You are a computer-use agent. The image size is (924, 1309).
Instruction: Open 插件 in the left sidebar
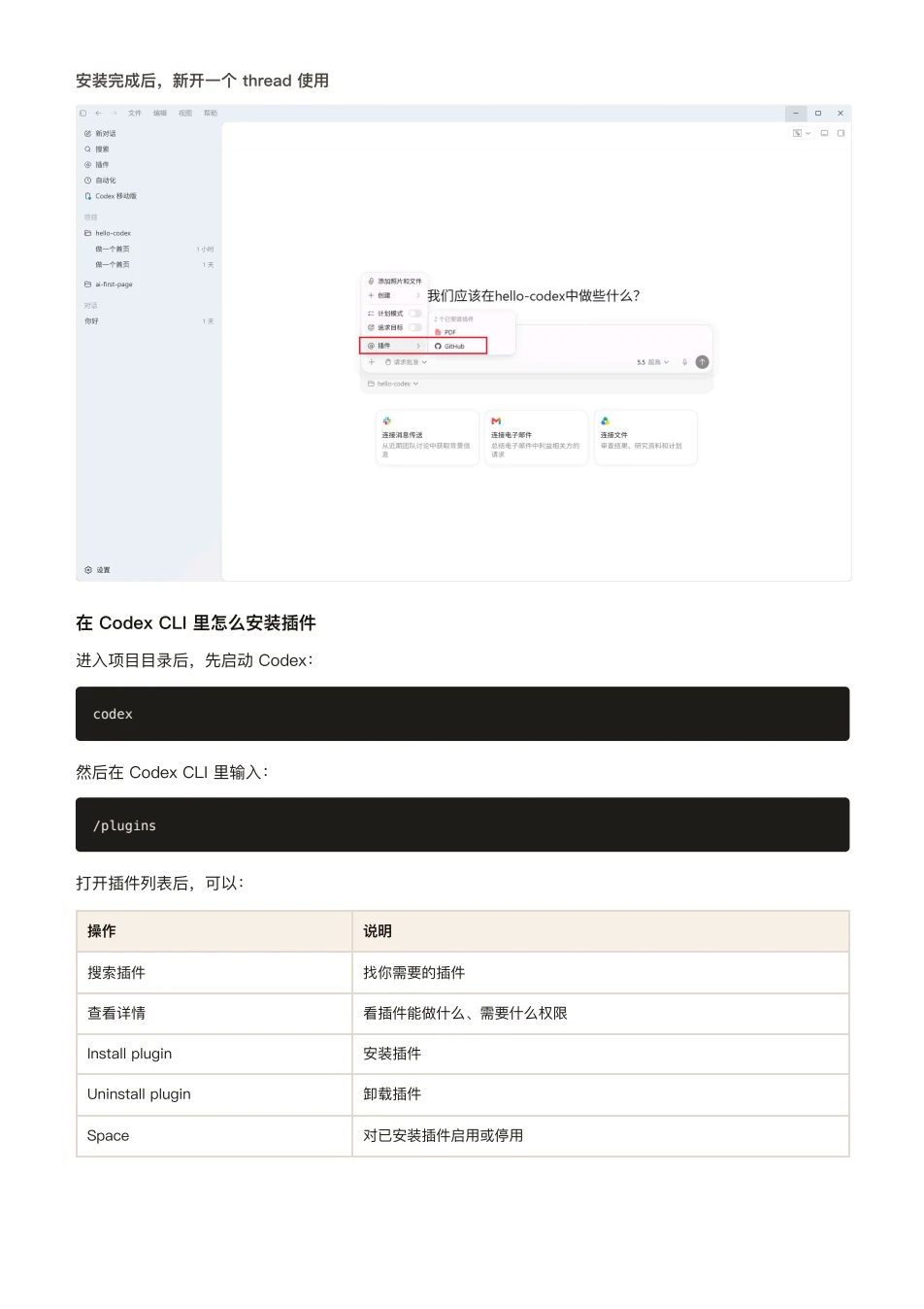(x=97, y=165)
